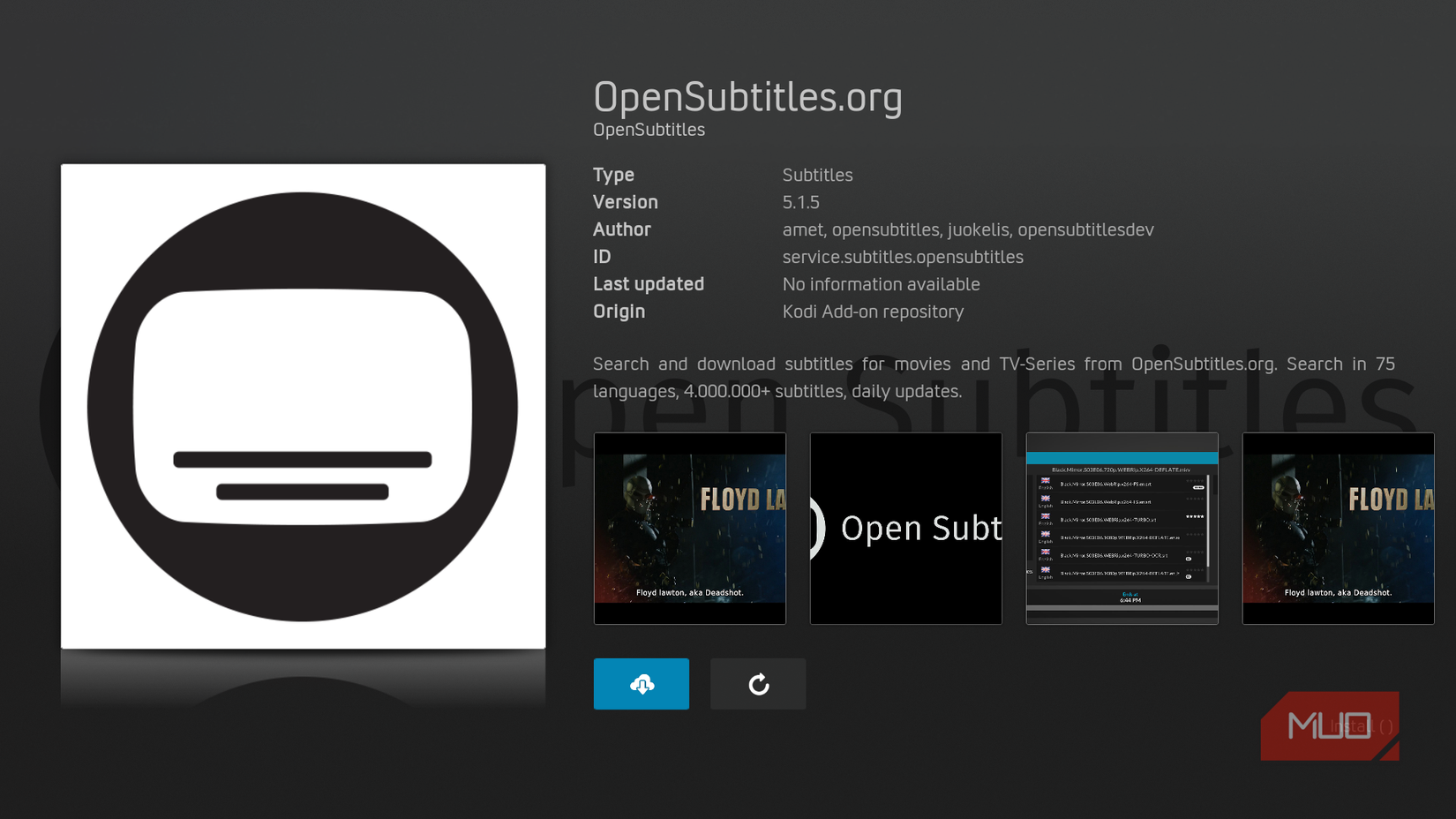This screenshot has height=819, width=1456.
Task: Click the "Type" label
Action: click(x=613, y=175)
